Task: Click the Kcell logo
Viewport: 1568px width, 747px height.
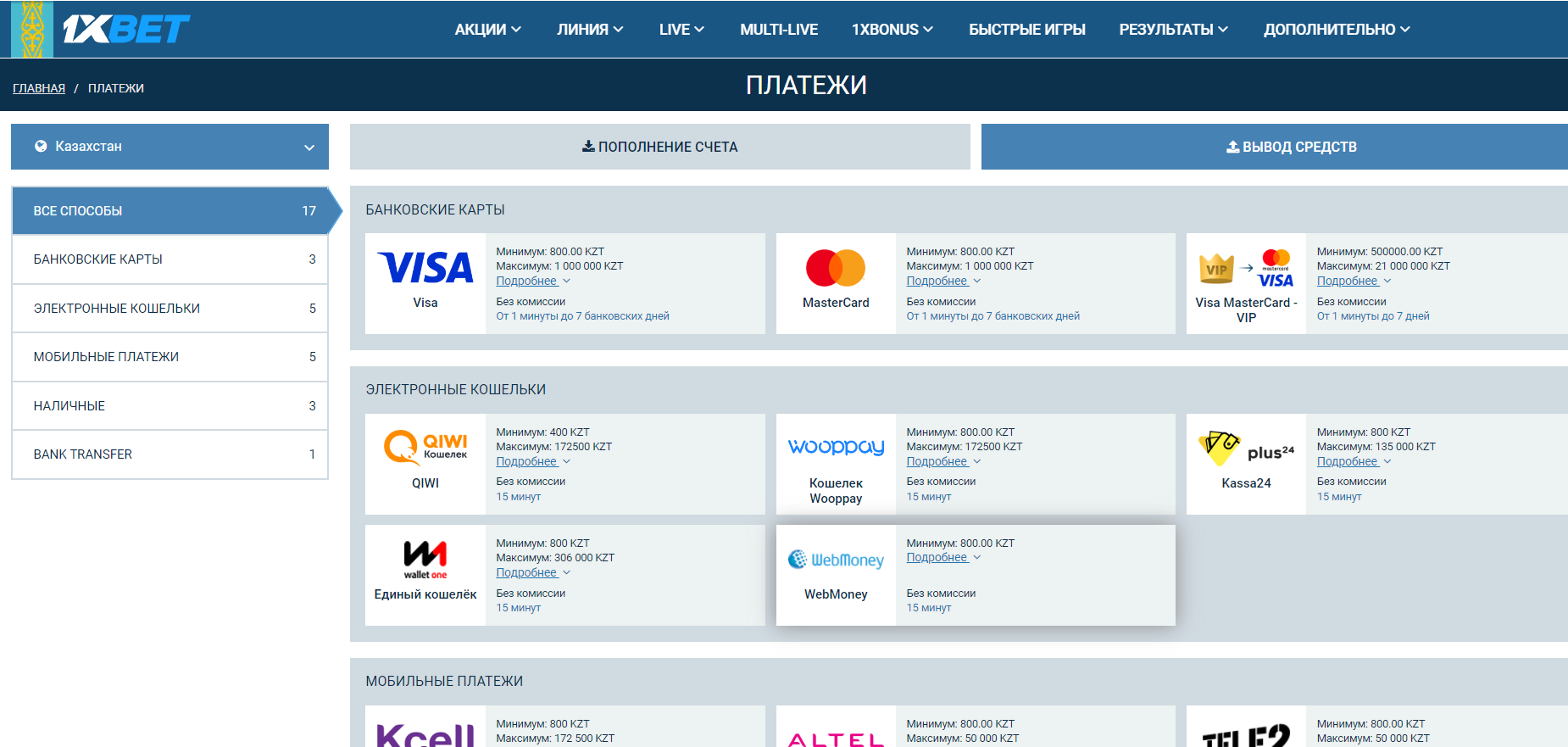Action: 425,734
